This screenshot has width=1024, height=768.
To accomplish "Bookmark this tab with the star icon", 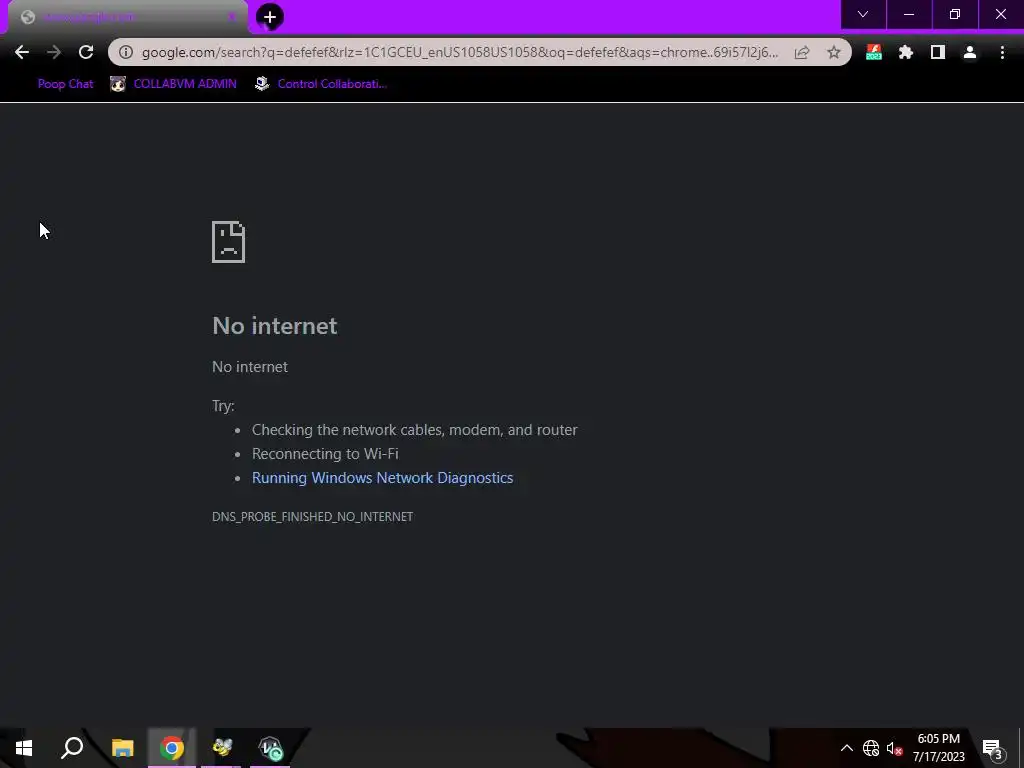I will (x=834, y=52).
